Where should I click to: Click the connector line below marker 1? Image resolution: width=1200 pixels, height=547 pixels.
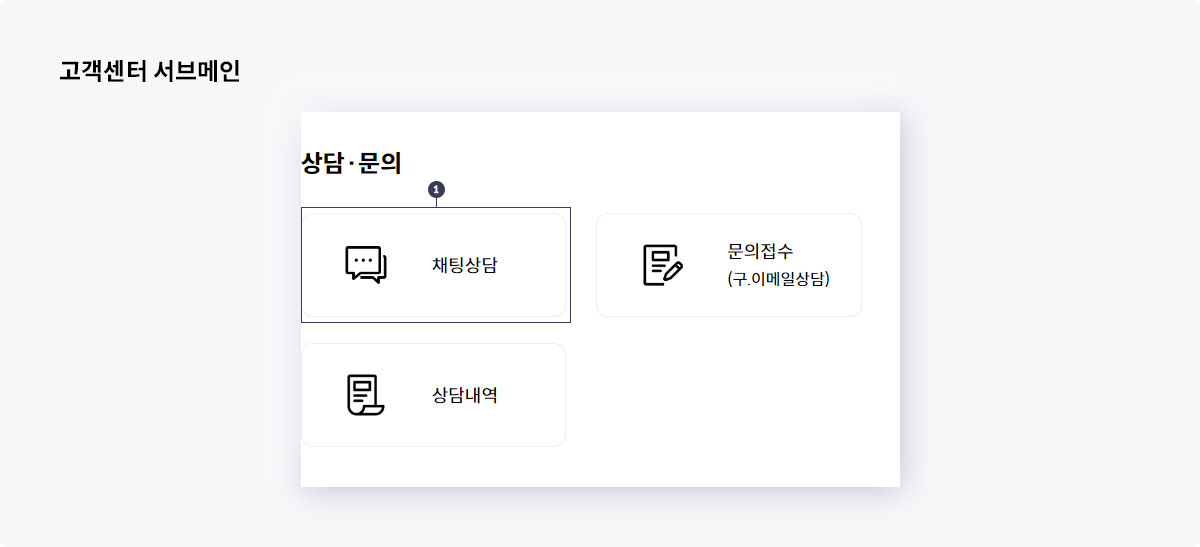pyautogui.click(x=436, y=202)
